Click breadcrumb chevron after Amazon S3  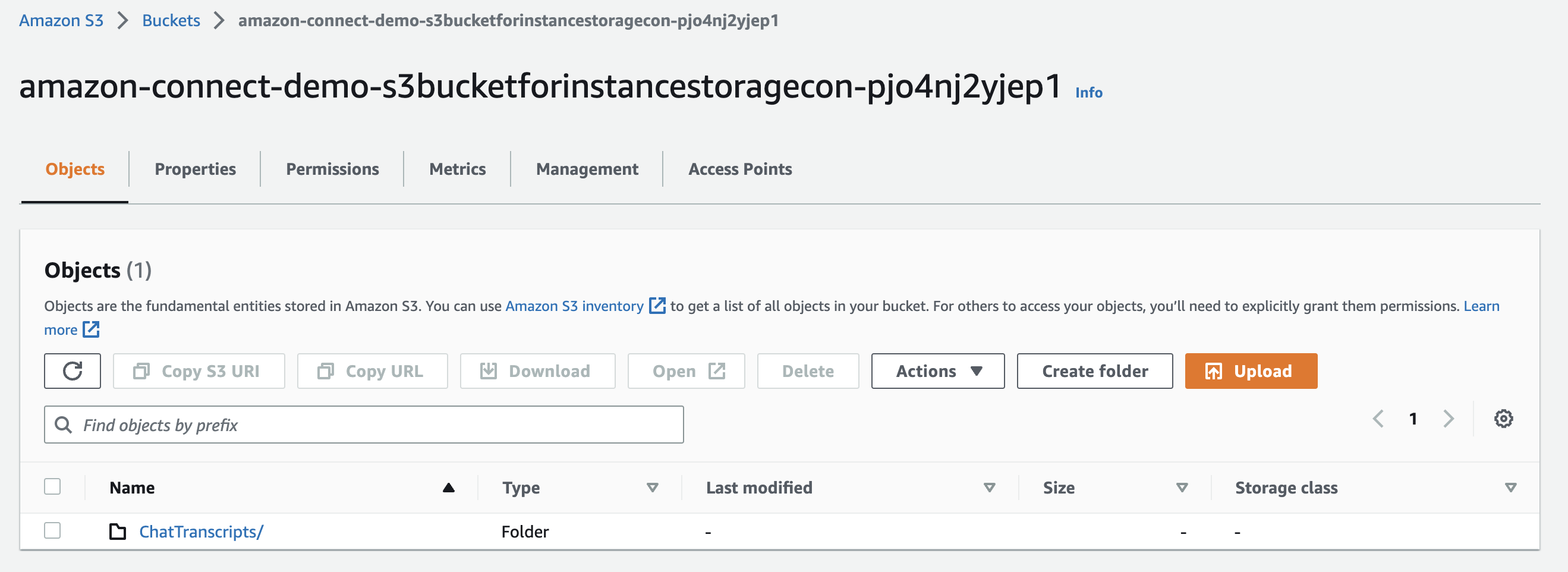point(123,21)
